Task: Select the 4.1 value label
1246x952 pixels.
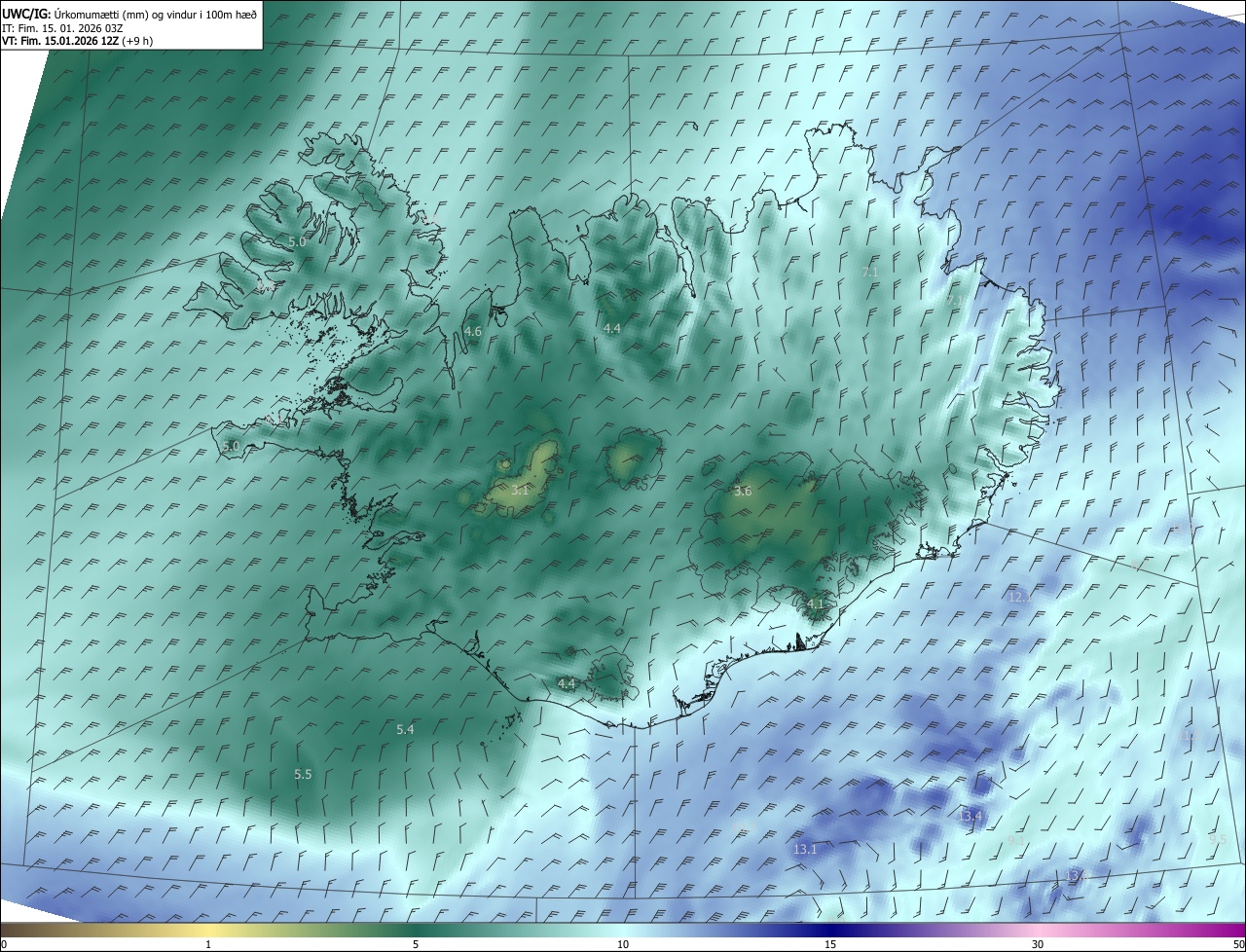Action: click(816, 604)
